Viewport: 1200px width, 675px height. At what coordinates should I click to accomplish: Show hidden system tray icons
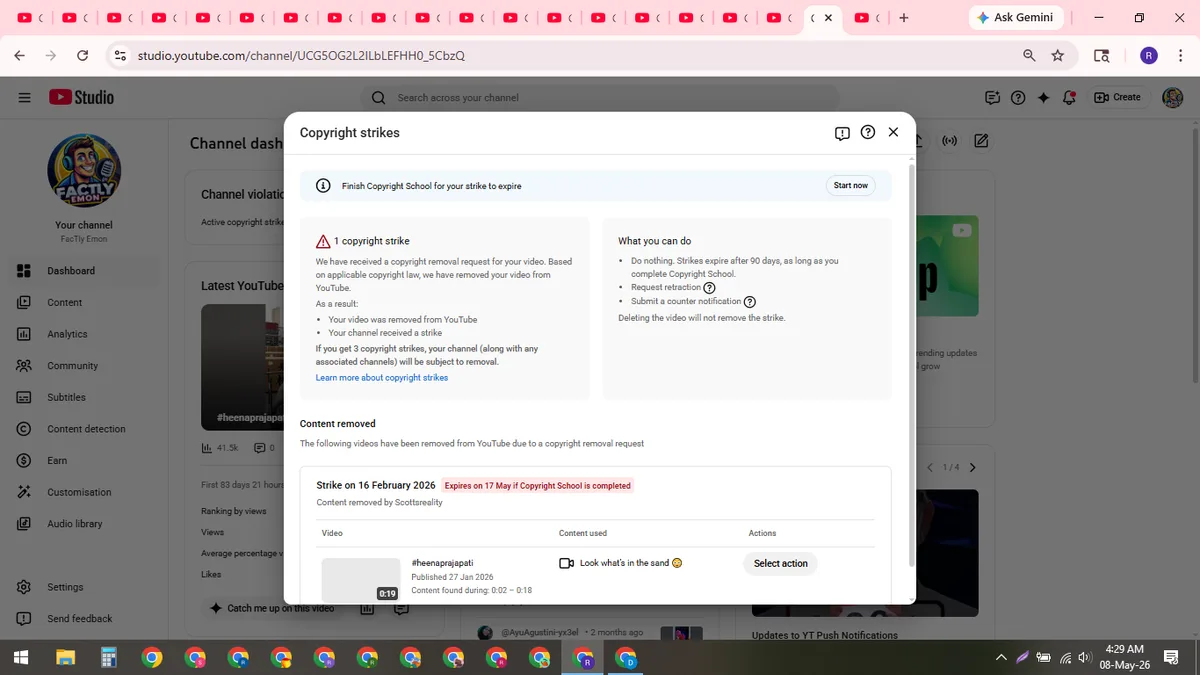(1001, 657)
